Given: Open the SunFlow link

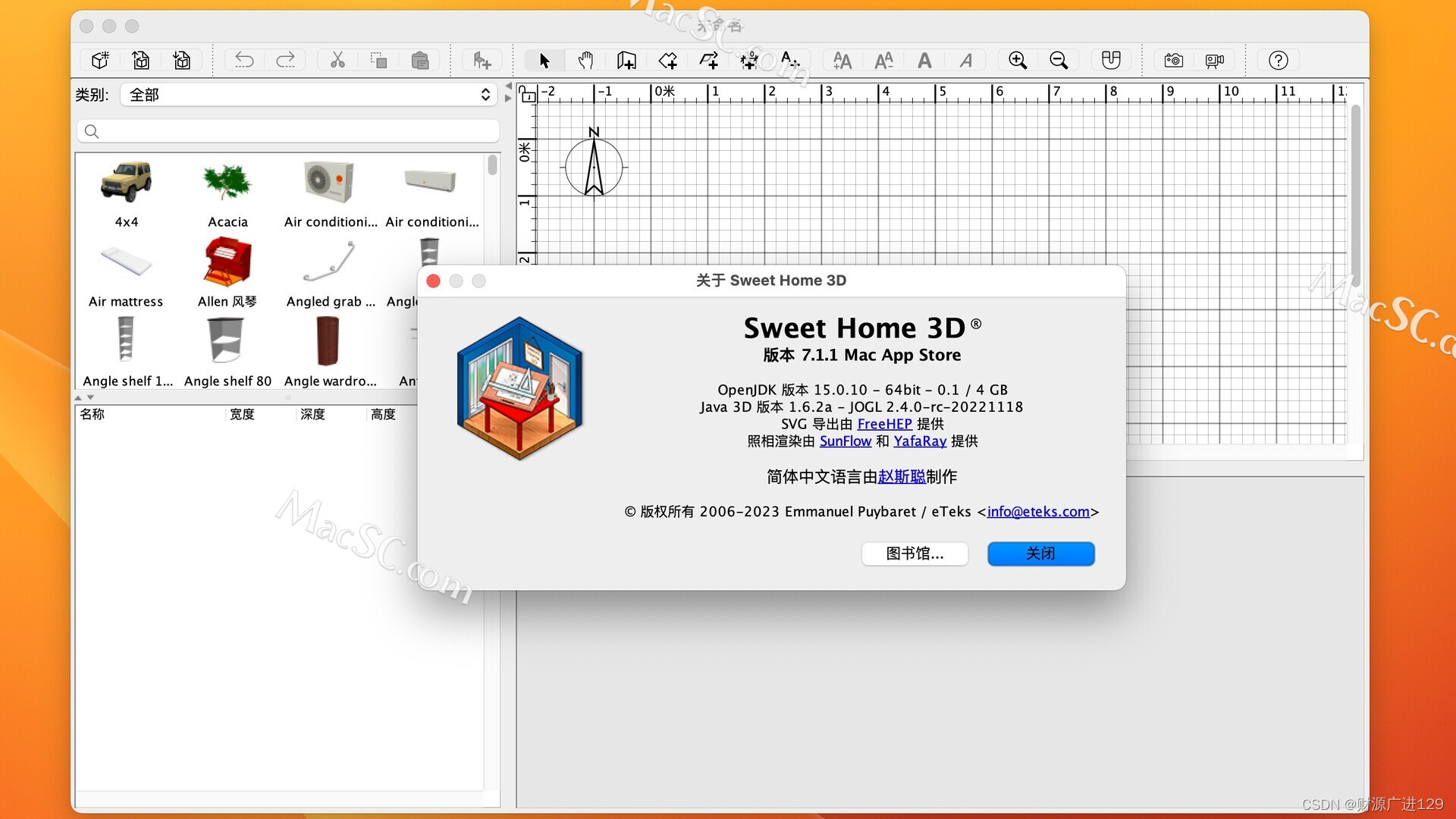Looking at the screenshot, I should click(x=846, y=441).
